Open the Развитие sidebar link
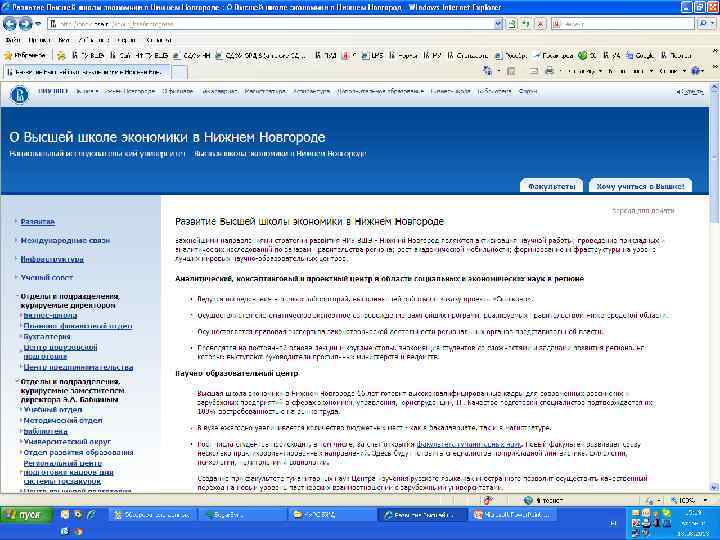The width and height of the screenshot is (720, 540). click(38, 222)
